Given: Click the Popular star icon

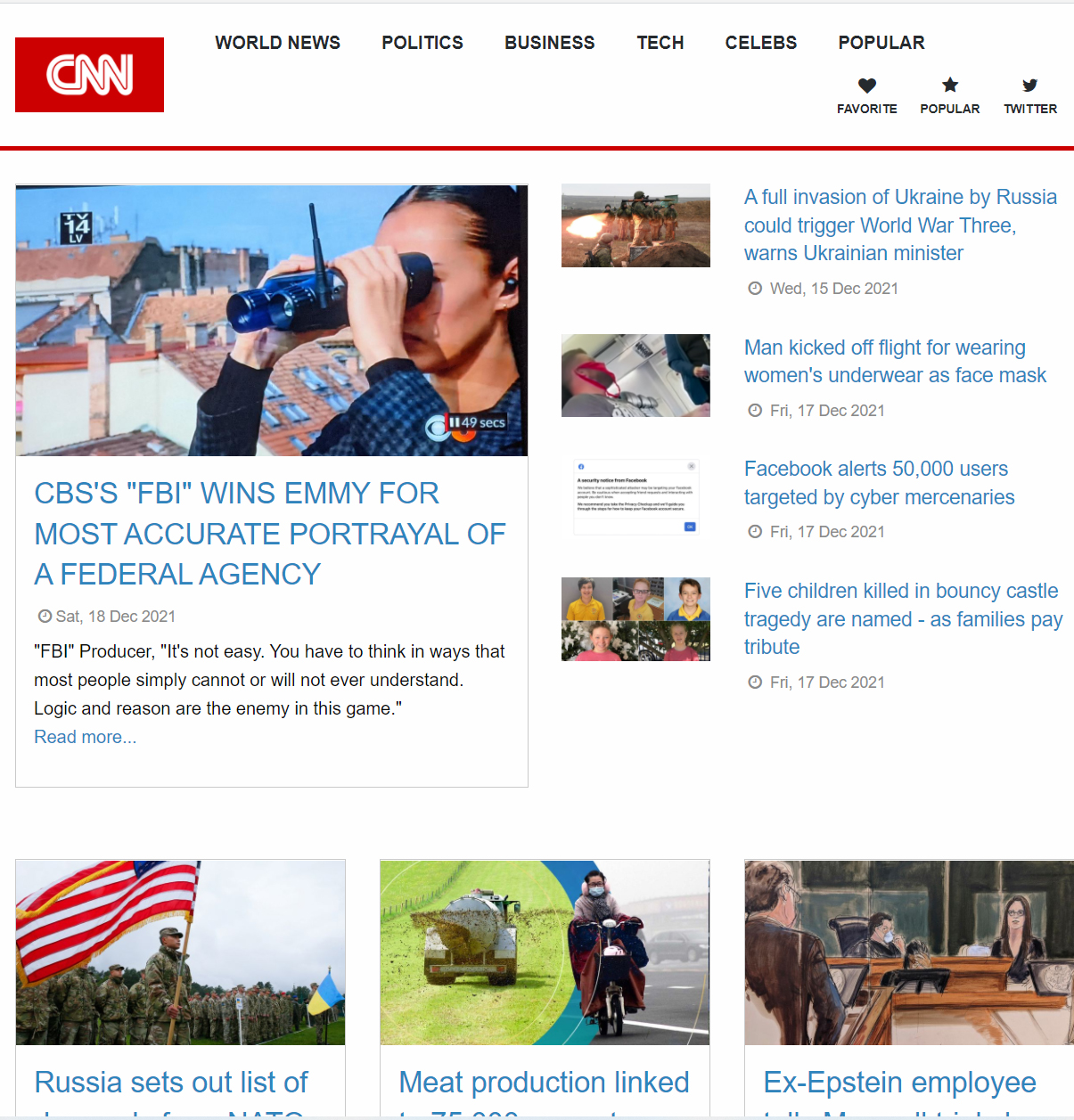Looking at the screenshot, I should tap(950, 85).
